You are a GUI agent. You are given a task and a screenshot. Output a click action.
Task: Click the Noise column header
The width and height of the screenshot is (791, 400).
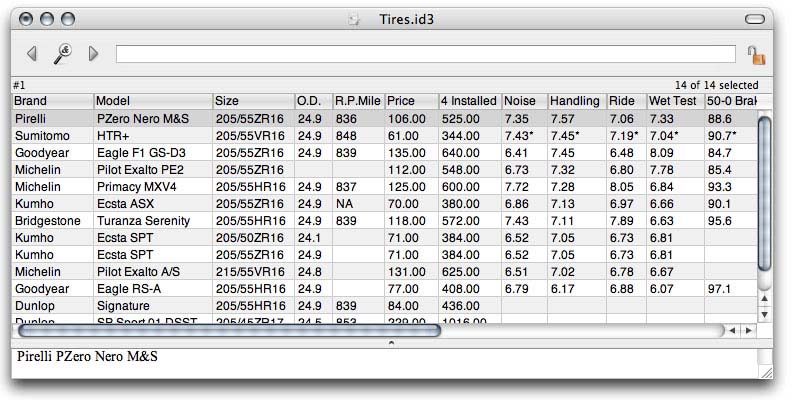[x=525, y=101]
